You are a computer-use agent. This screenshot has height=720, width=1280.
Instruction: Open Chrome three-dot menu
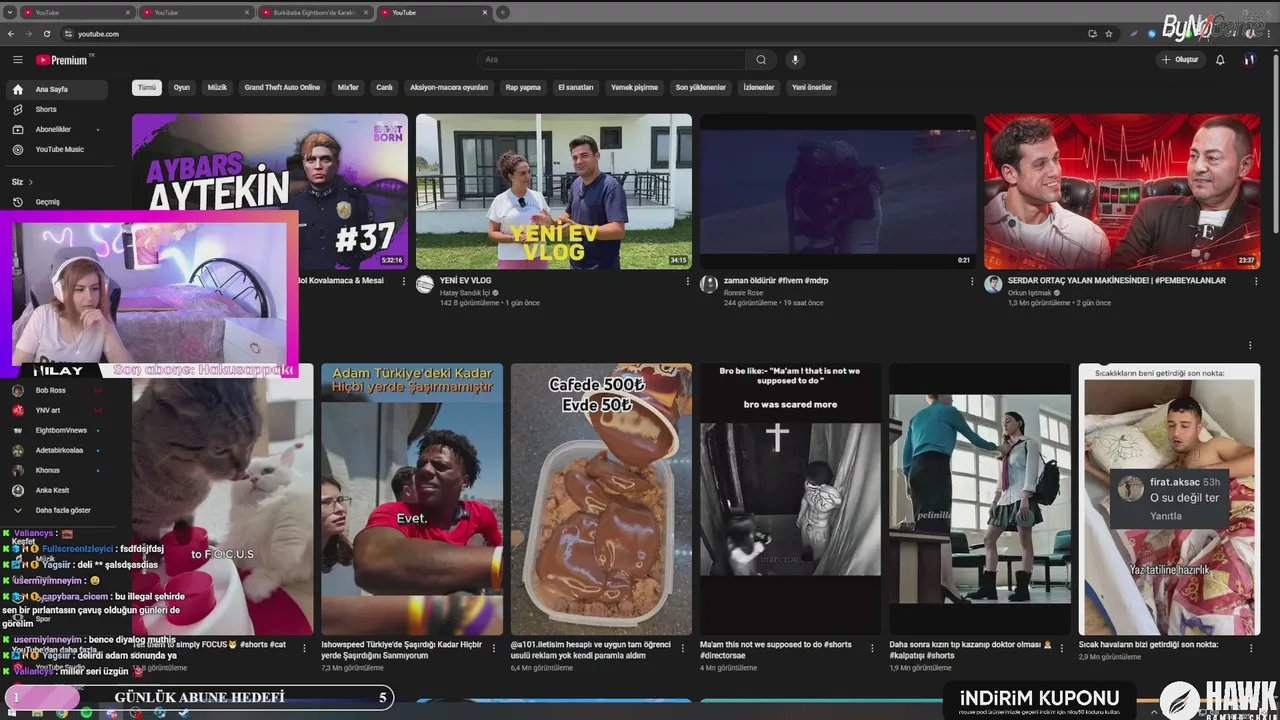[x=1270, y=34]
